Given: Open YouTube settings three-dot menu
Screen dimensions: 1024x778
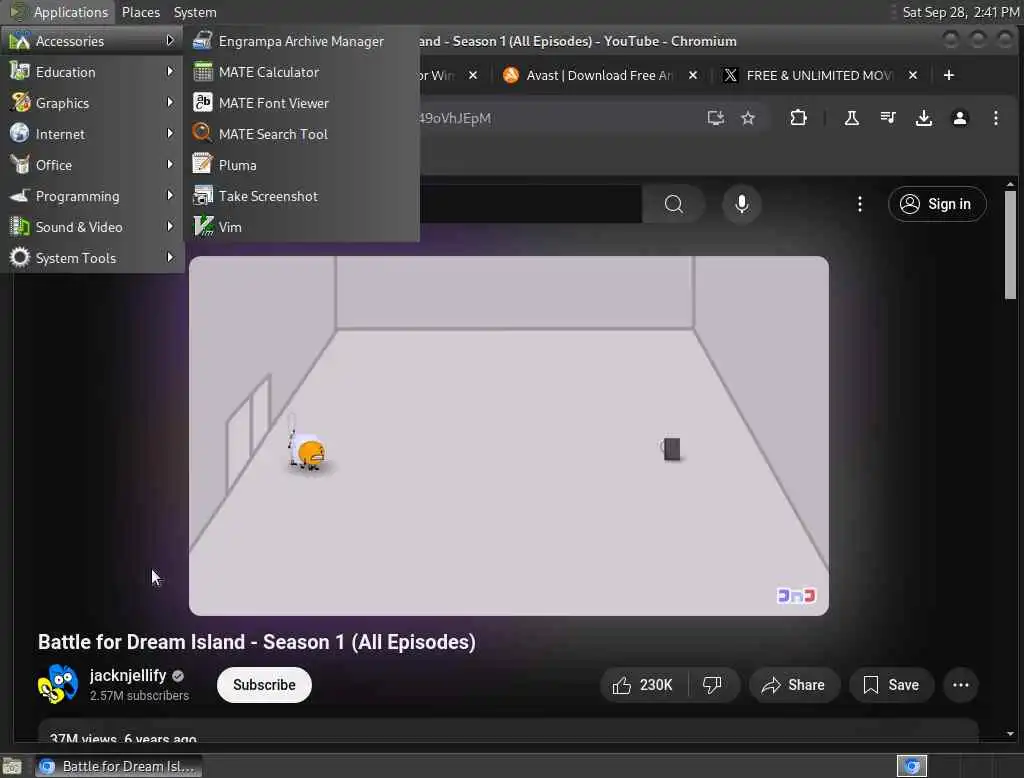Looking at the screenshot, I should coord(859,204).
